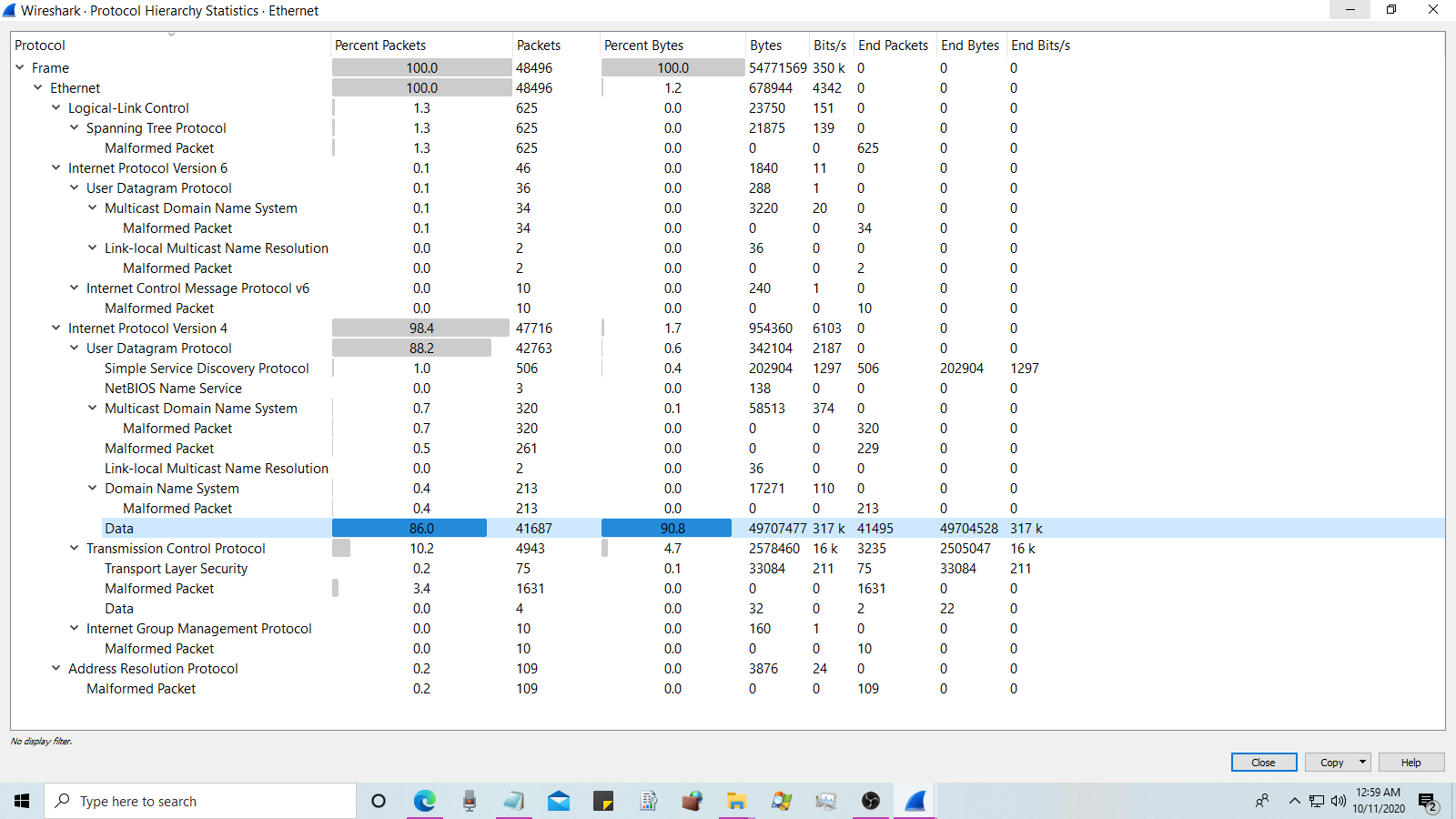Collapse the Logical-Link Control node
This screenshot has width=1456, height=819.
tap(56, 107)
